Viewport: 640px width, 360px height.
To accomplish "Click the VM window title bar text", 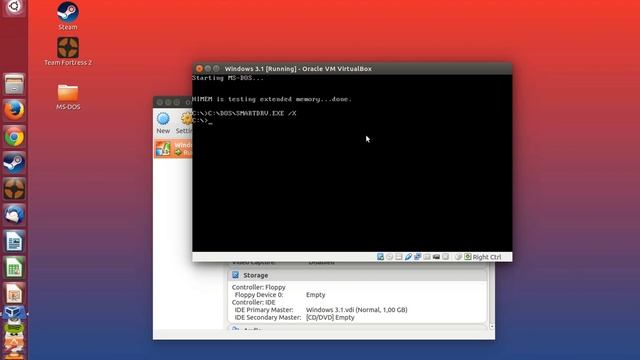I will [x=298, y=69].
